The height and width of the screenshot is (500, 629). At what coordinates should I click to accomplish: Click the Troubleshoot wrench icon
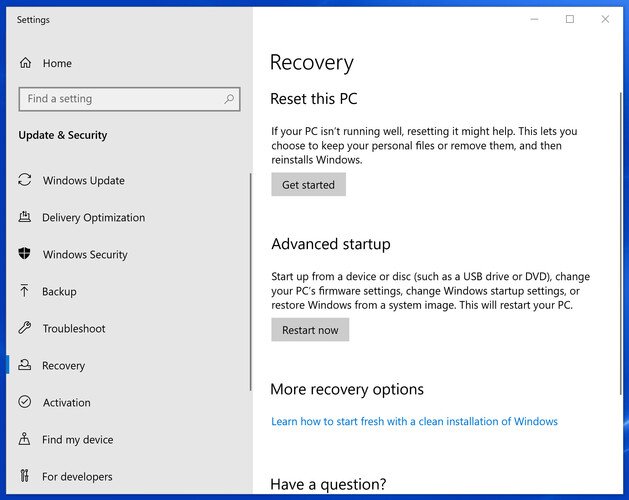(24, 328)
